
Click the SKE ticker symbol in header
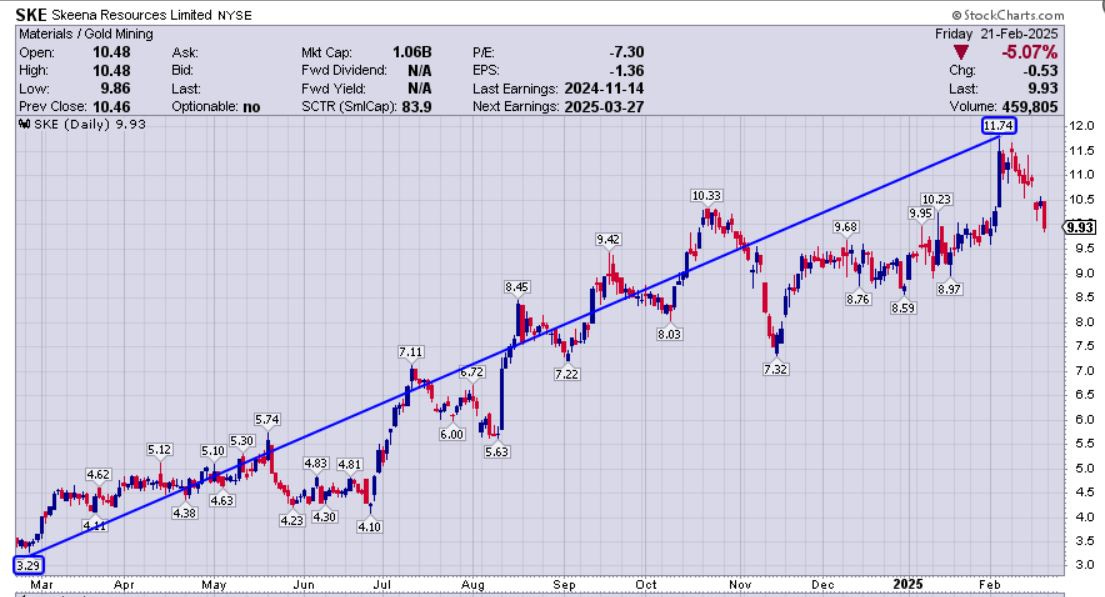[31, 15]
